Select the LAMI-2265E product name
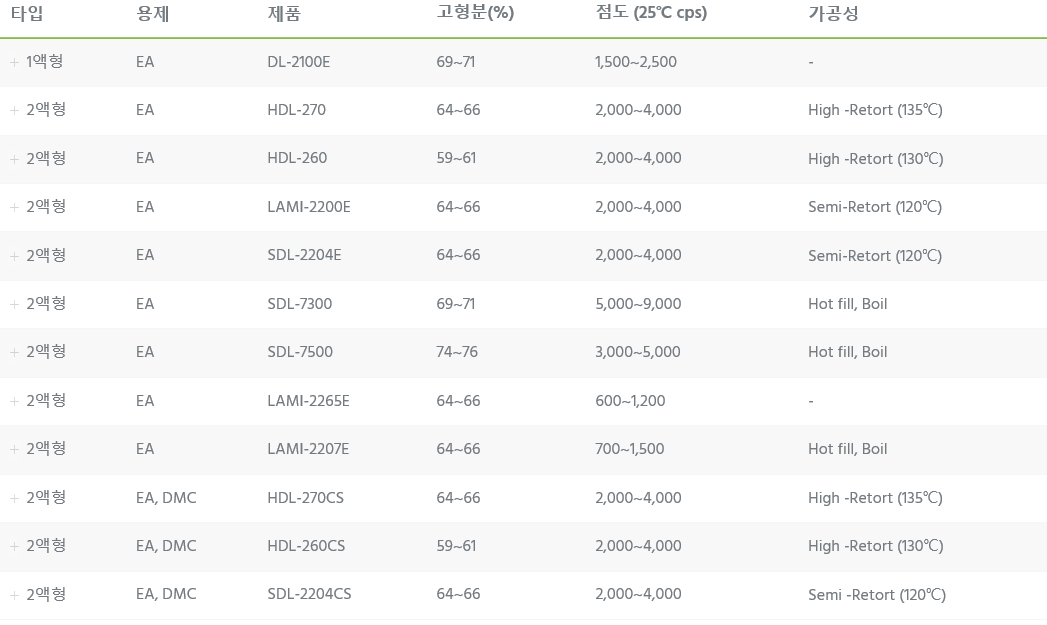Image resolution: width=1047 pixels, height=625 pixels. [x=308, y=401]
